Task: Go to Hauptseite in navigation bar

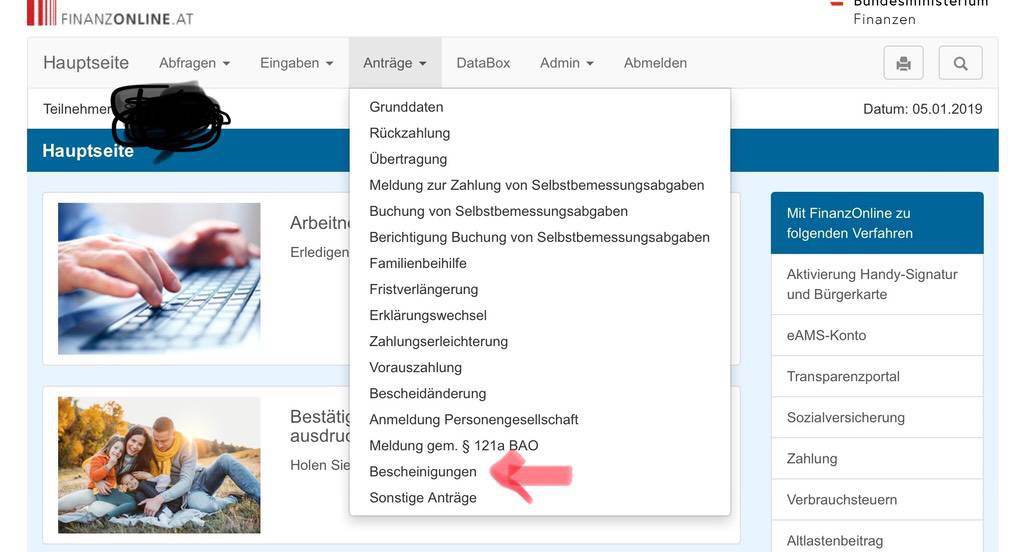Action: [86, 63]
